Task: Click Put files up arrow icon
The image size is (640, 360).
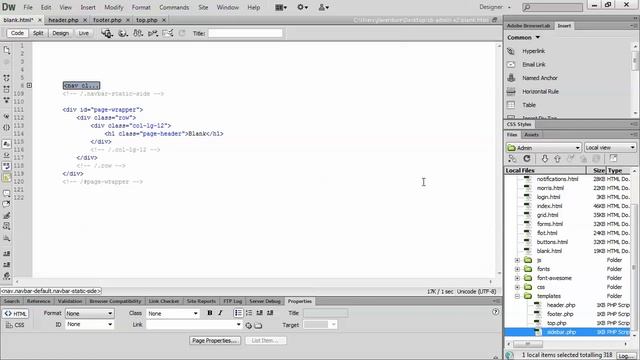Action: pyautogui.click(x=557, y=159)
